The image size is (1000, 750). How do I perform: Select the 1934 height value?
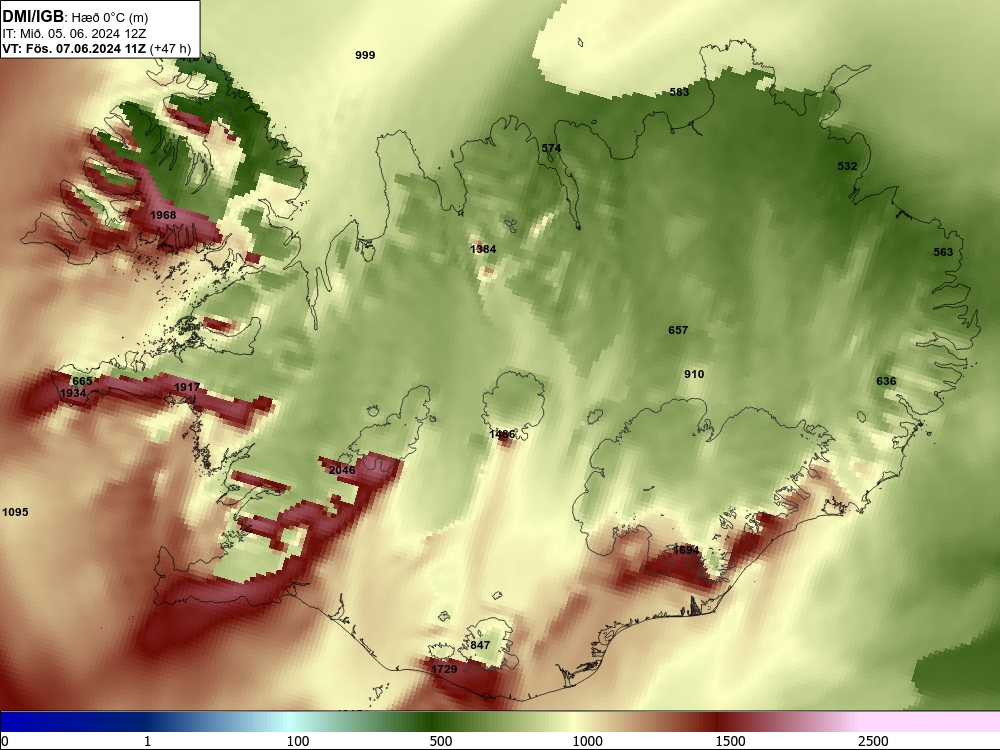click(x=73, y=393)
